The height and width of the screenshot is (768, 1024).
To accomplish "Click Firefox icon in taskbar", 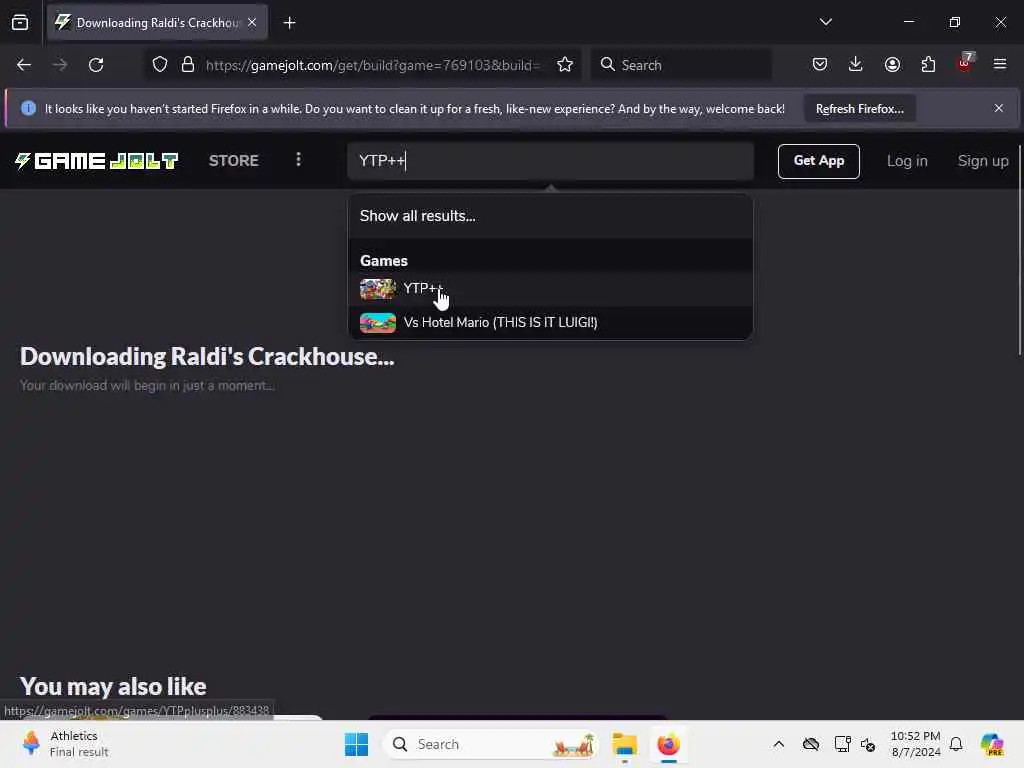I will [x=668, y=744].
